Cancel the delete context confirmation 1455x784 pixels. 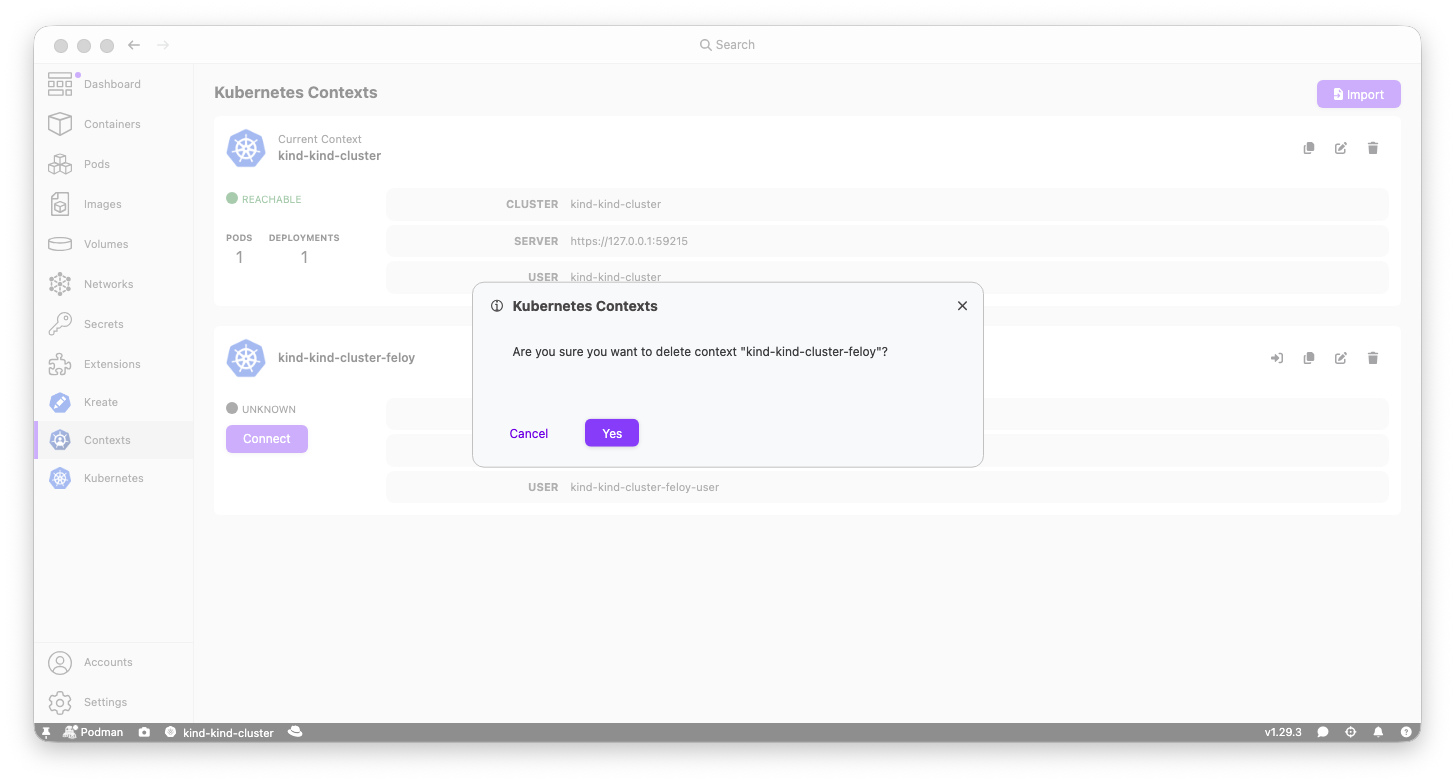(529, 433)
